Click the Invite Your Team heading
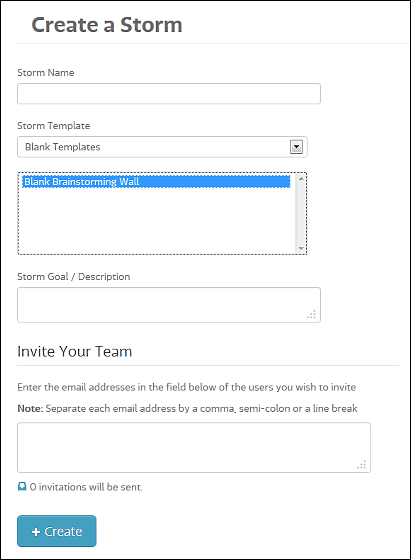This screenshot has width=411, height=560. [75, 351]
